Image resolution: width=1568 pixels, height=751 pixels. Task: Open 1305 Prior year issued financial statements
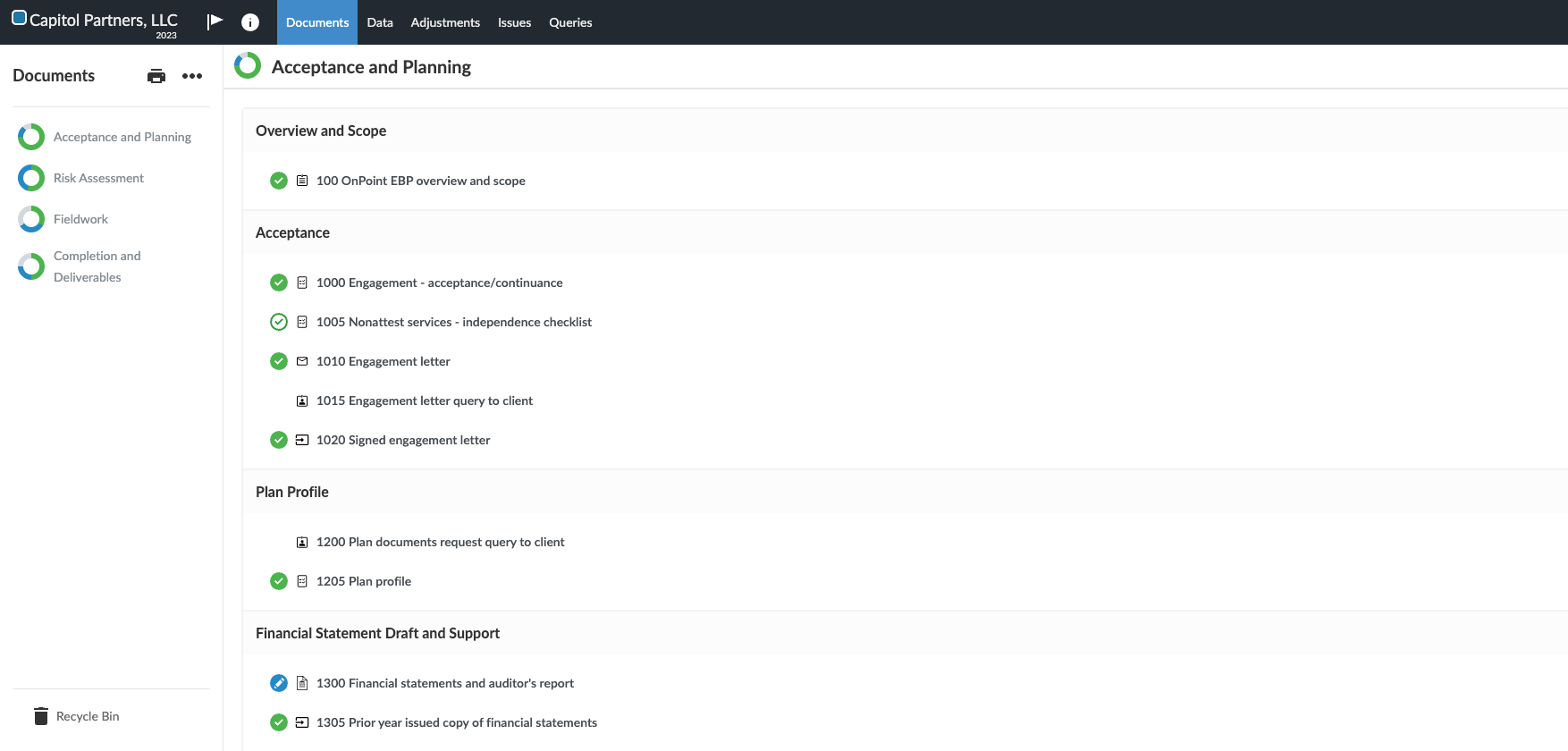coord(456,722)
